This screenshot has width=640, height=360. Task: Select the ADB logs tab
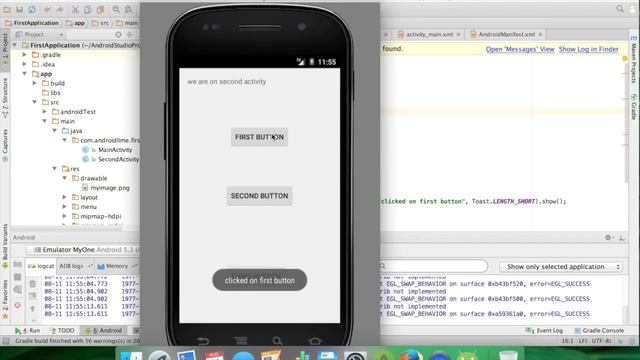point(75,266)
